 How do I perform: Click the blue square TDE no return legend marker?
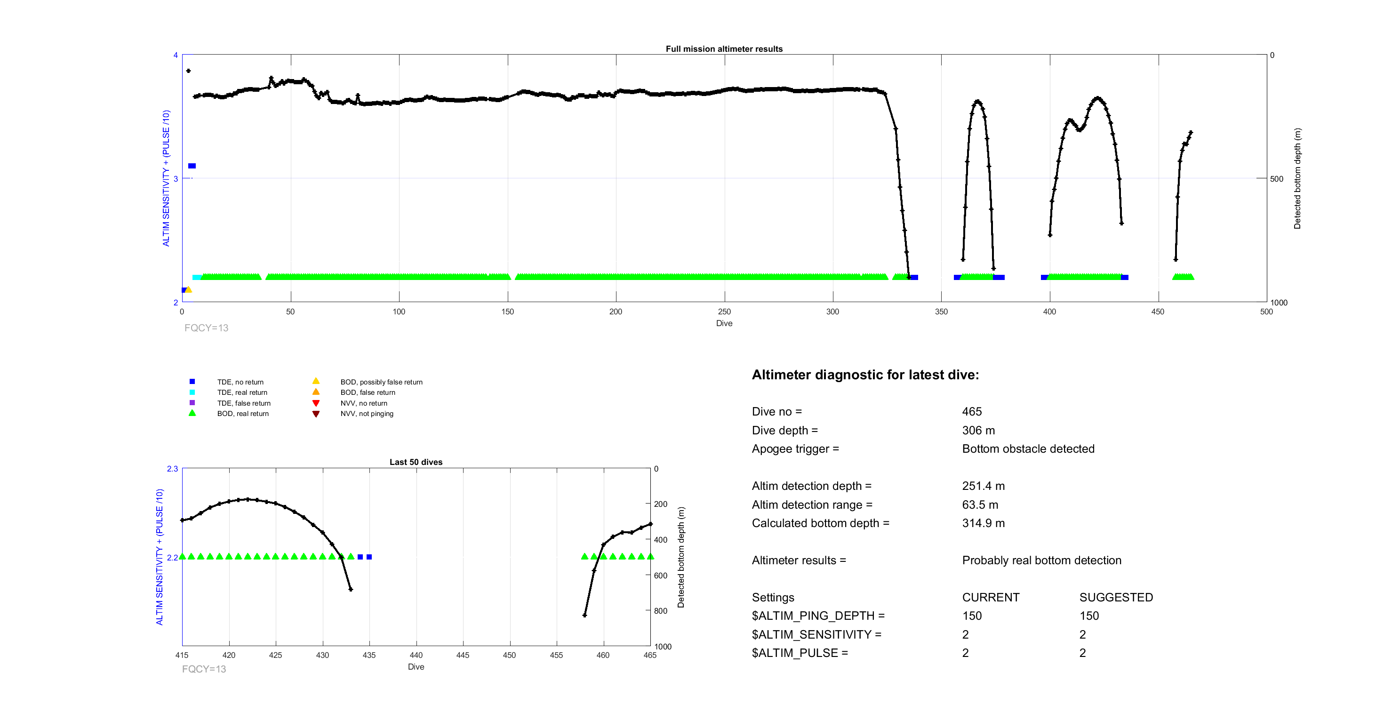(x=192, y=382)
